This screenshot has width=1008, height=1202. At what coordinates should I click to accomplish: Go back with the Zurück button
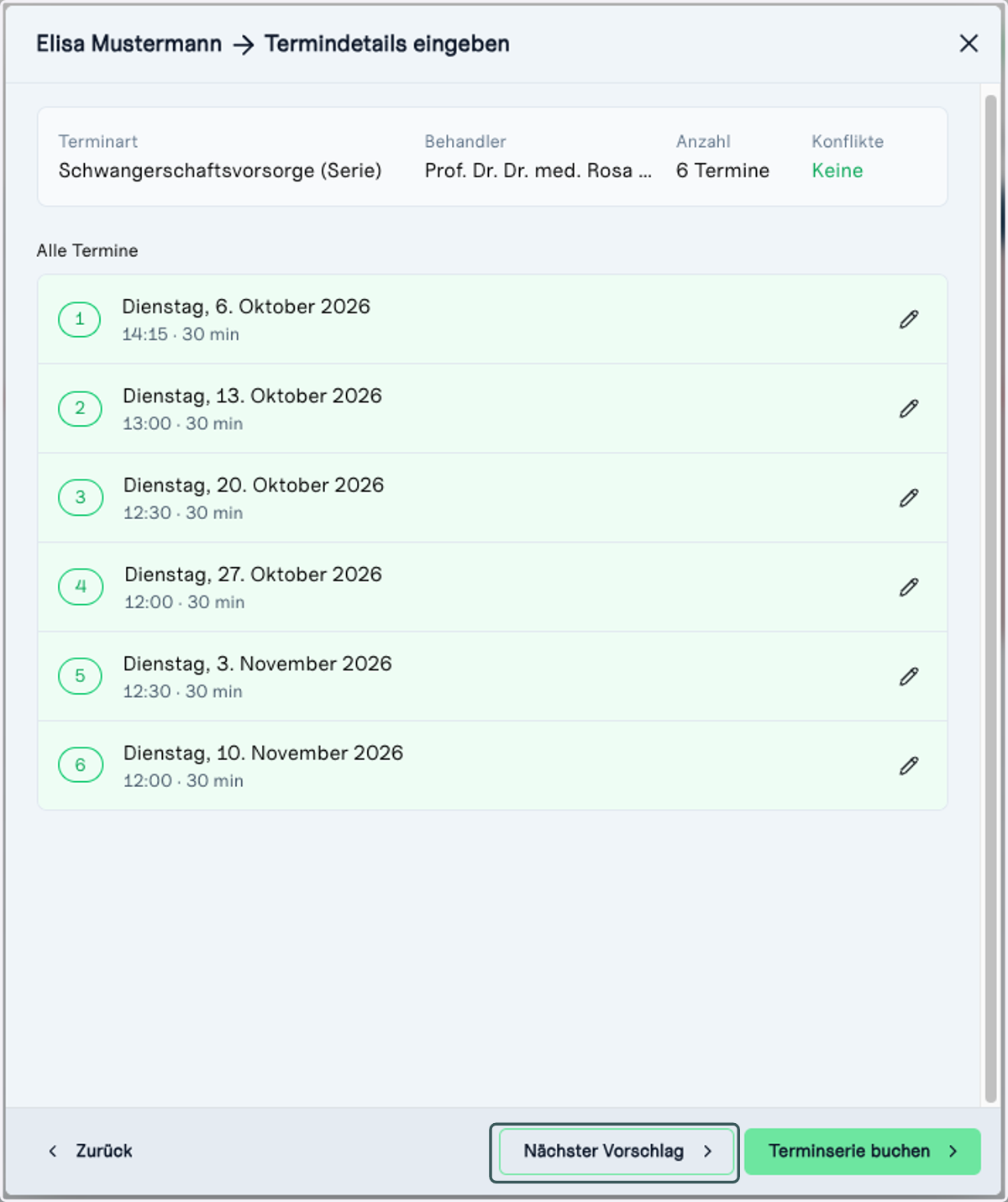90,1151
